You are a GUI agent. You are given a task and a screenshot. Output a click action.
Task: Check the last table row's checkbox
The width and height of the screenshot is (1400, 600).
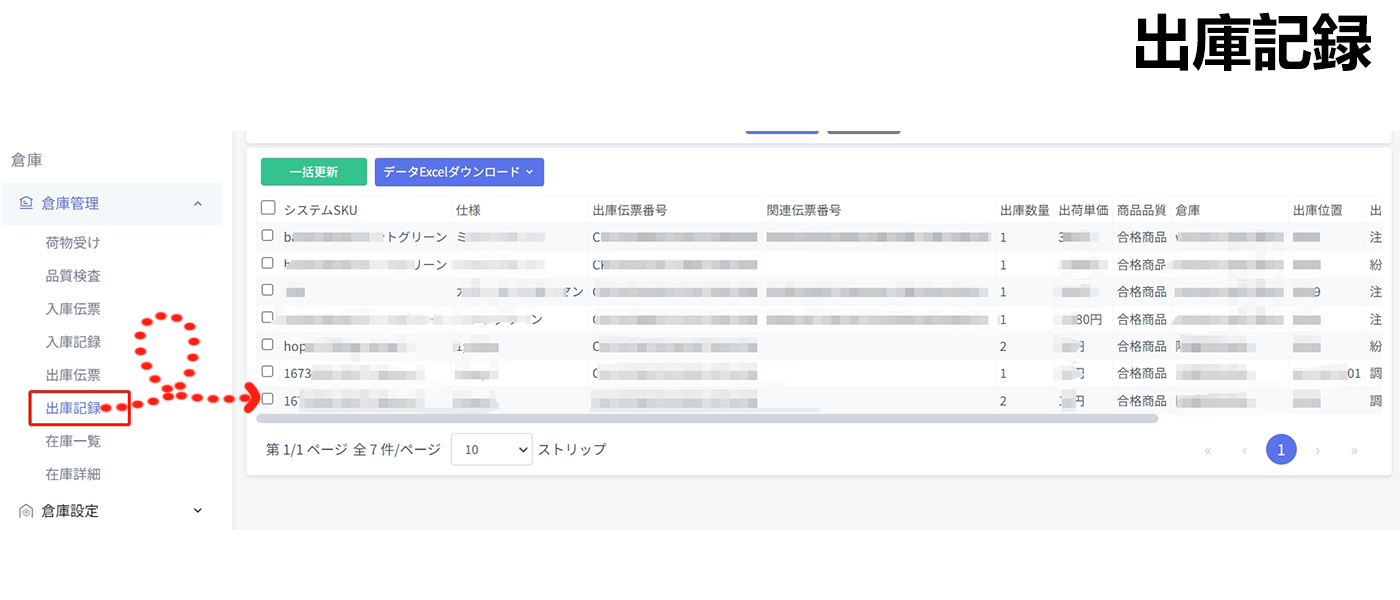tap(267, 399)
